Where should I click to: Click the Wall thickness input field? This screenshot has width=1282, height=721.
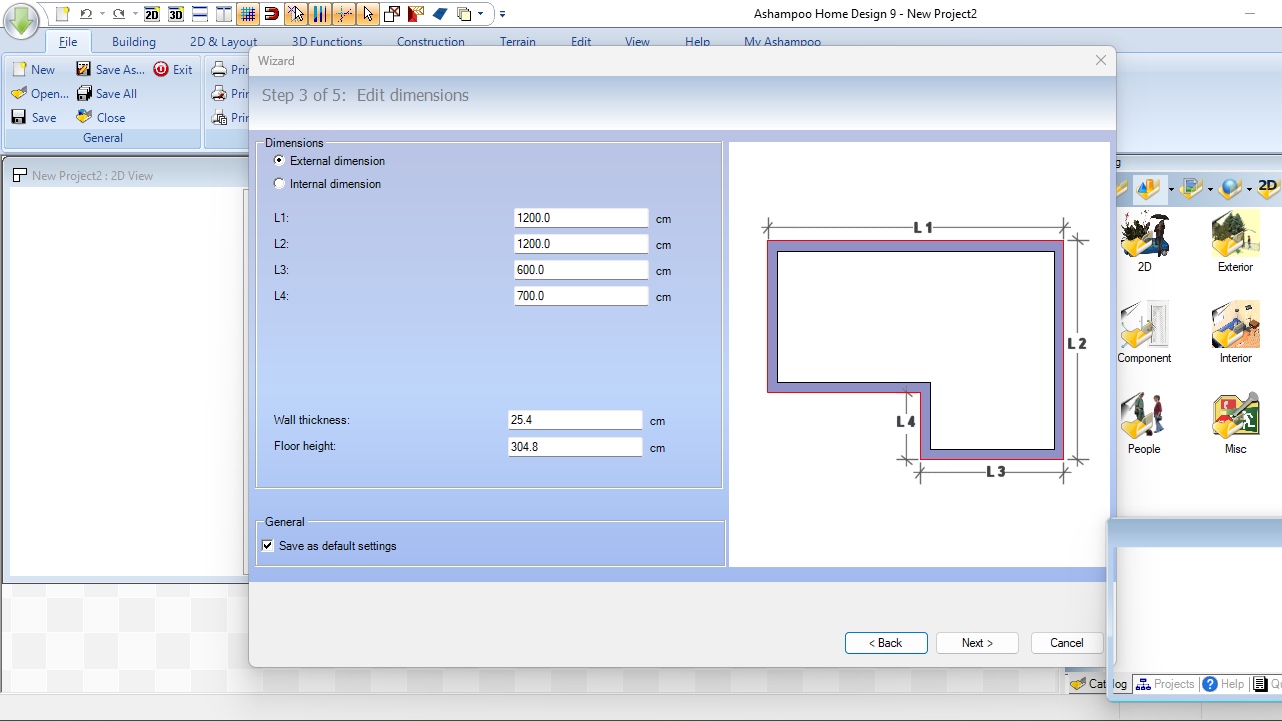pos(575,421)
